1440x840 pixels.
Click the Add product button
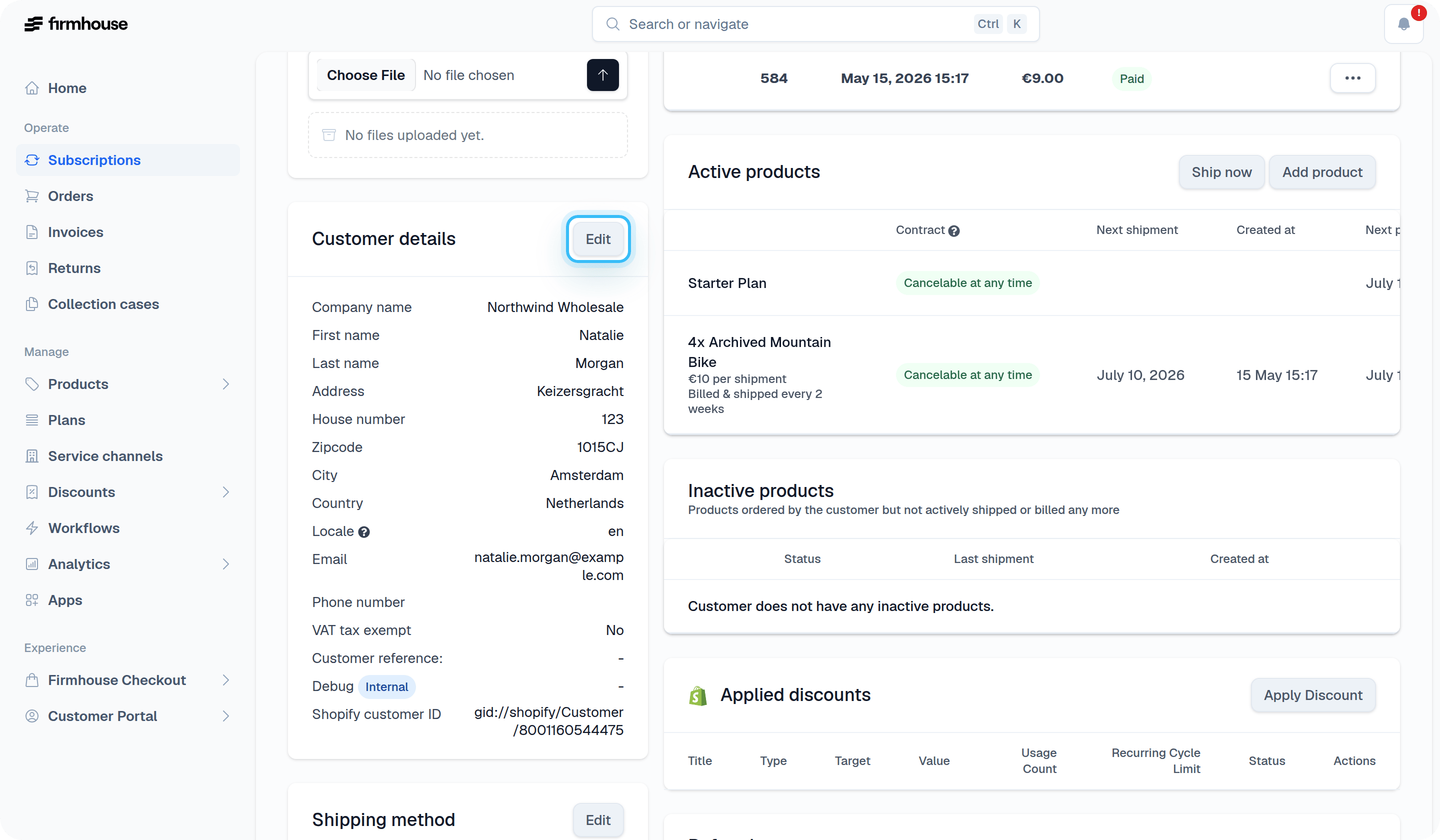tap(1321, 172)
